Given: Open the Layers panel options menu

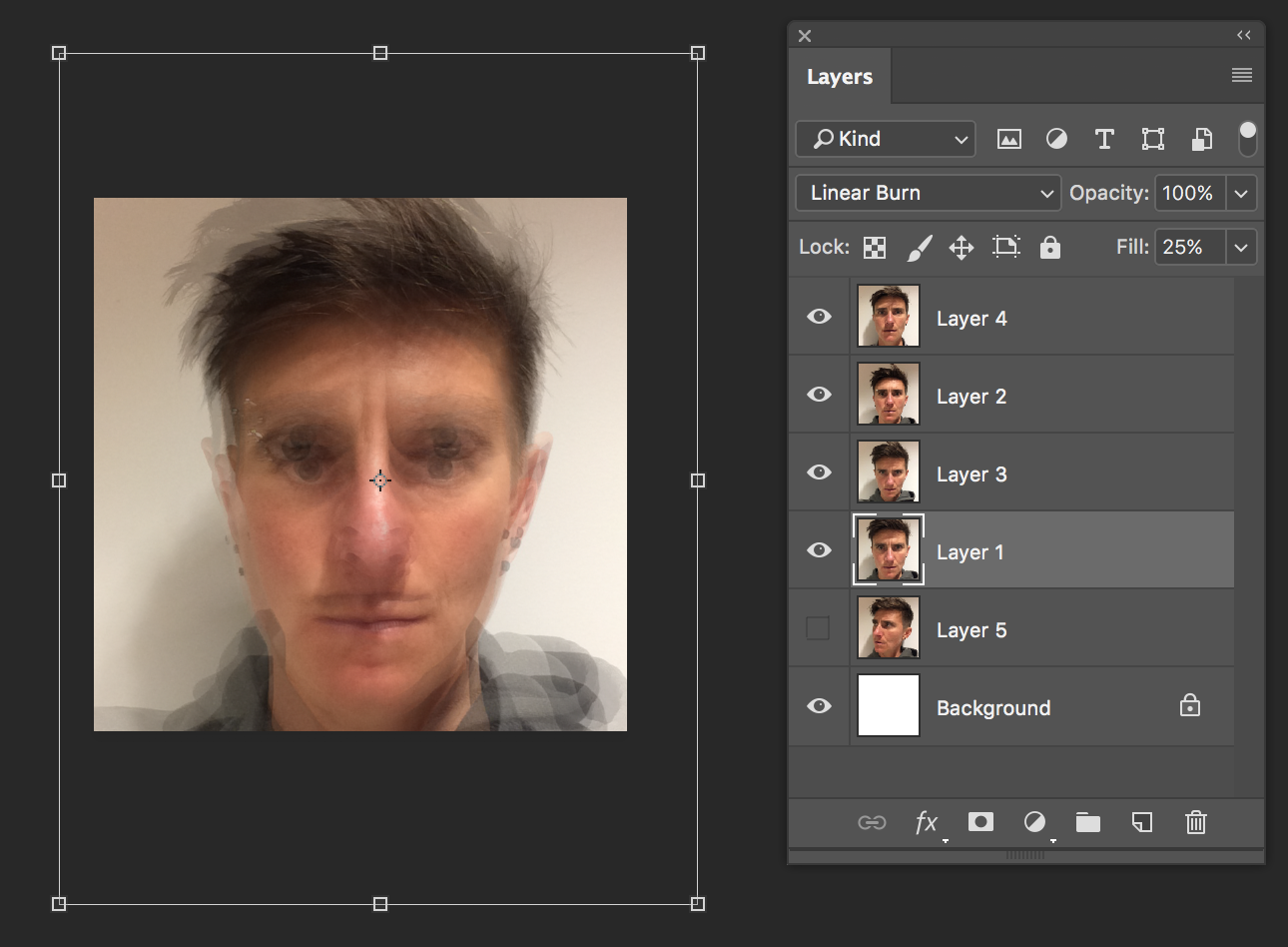Looking at the screenshot, I should pyautogui.click(x=1241, y=76).
